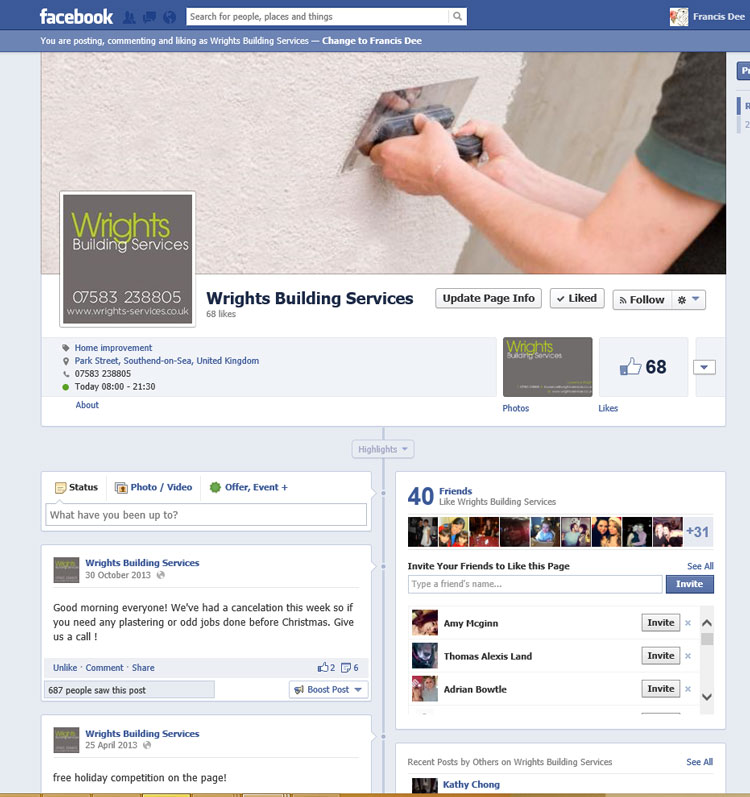Click See All for invite friends
The width and height of the screenshot is (750, 797).
[x=700, y=566]
